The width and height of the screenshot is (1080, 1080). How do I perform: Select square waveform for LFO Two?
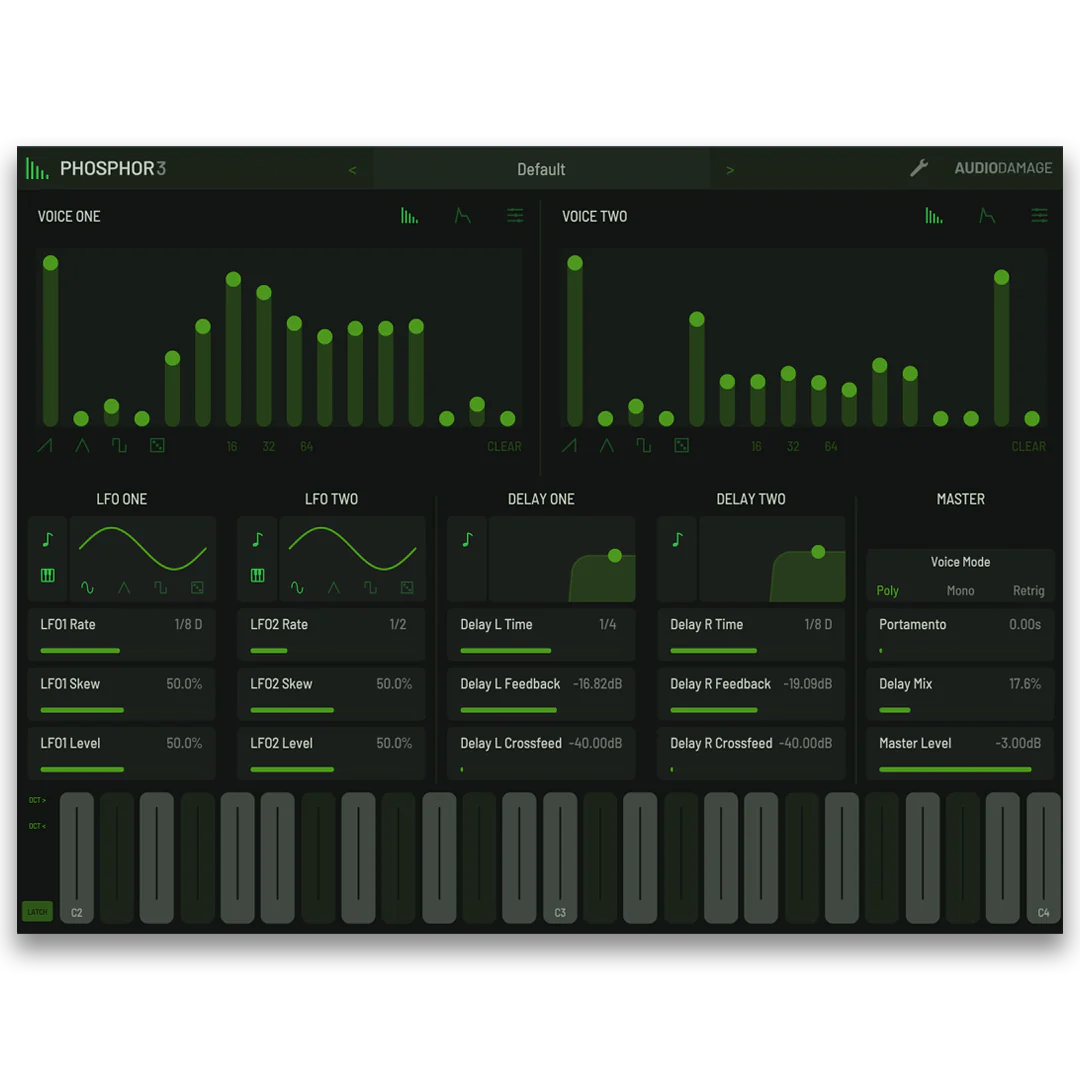(x=371, y=588)
